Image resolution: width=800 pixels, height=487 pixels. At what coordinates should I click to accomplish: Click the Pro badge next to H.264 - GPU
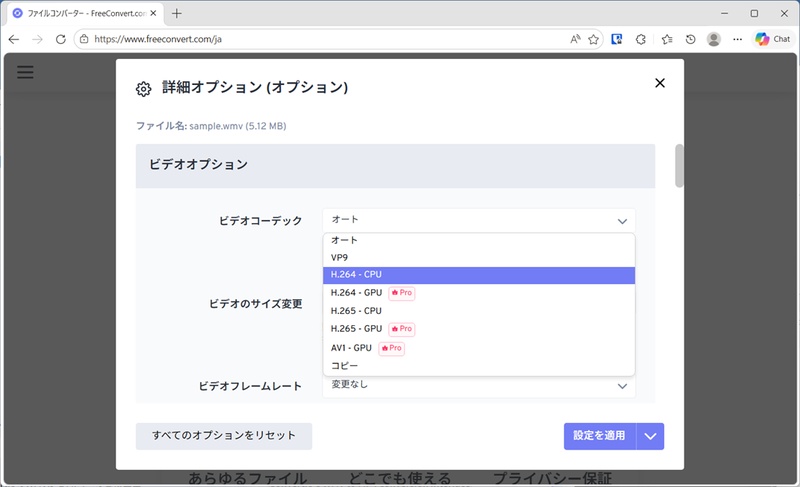402,293
